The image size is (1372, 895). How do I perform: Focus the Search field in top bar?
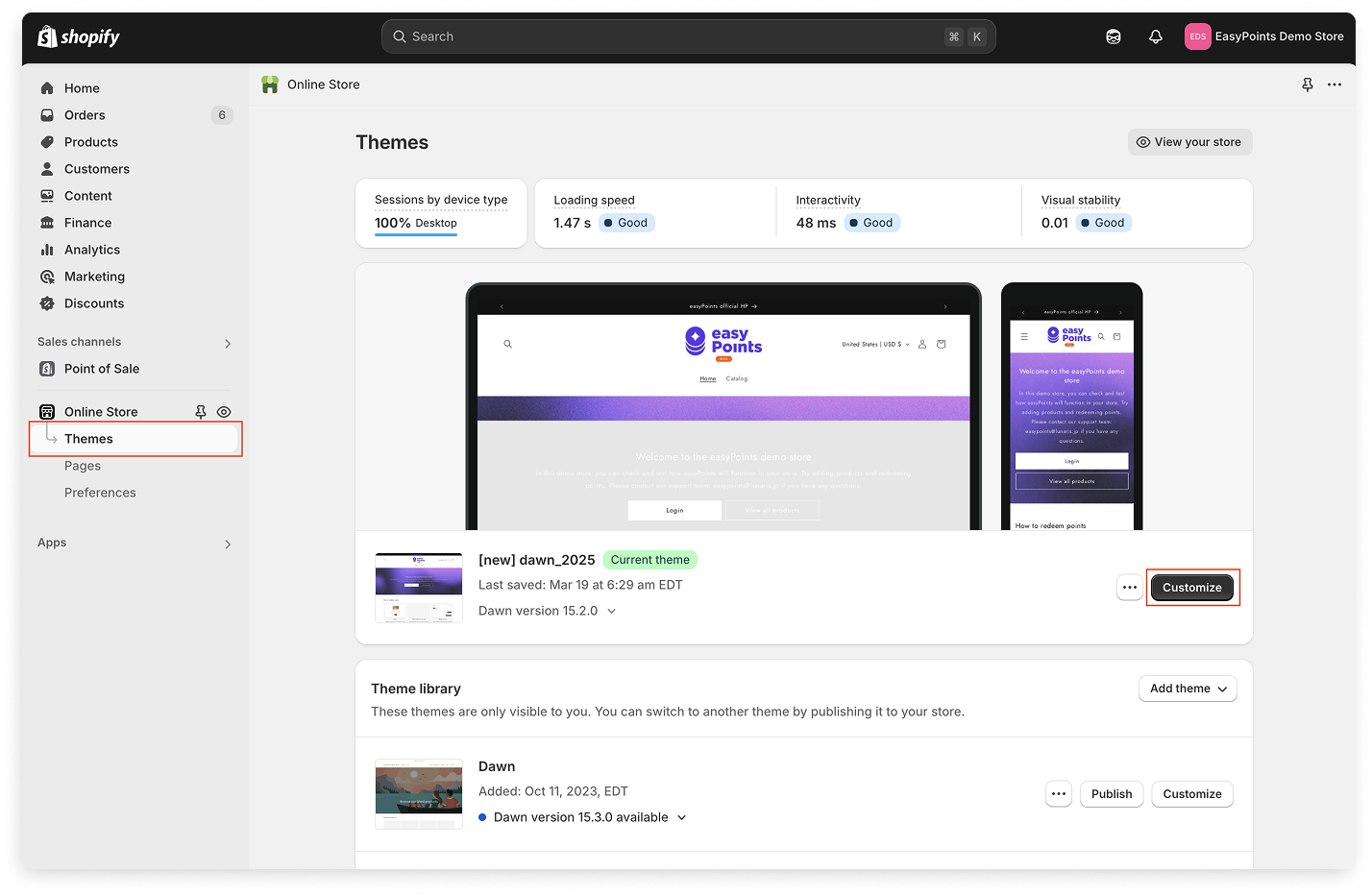[x=673, y=36]
